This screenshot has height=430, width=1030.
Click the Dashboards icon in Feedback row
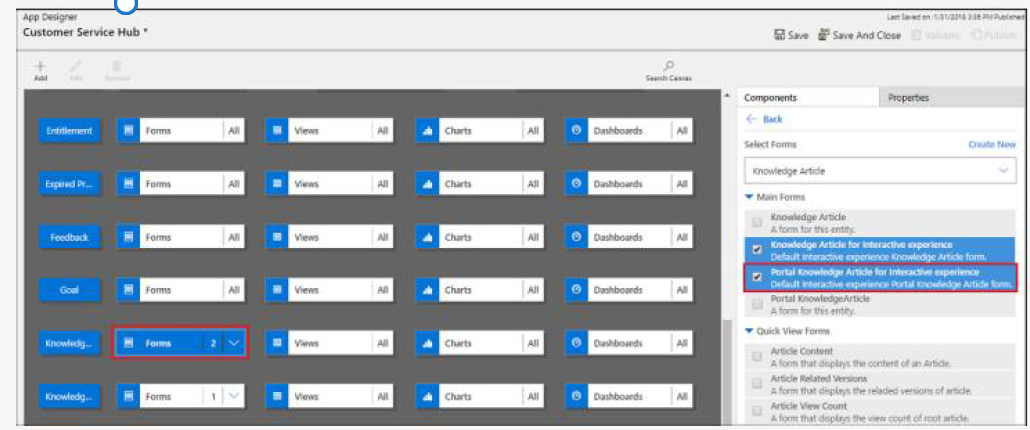[576, 237]
